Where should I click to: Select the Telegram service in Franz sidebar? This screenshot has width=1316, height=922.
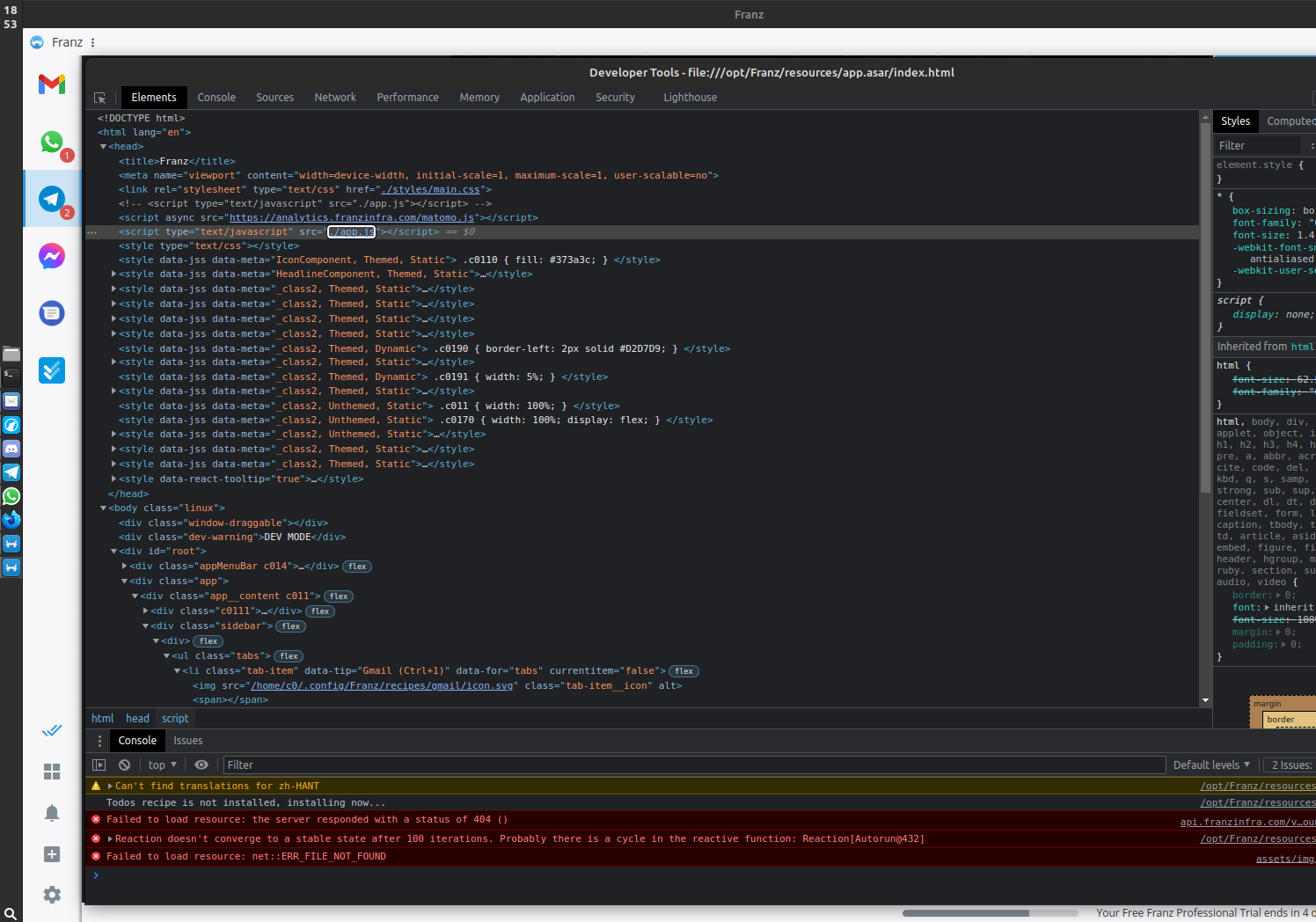(52, 199)
